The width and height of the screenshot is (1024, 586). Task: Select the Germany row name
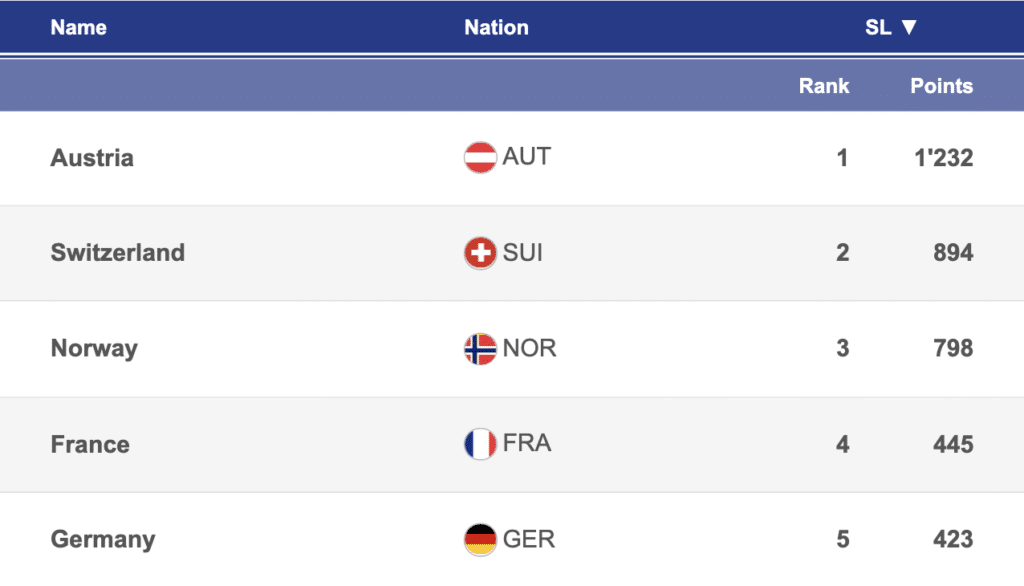pyautogui.click(x=103, y=540)
